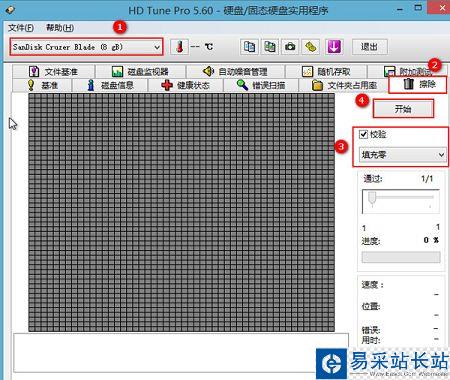Click the 通过 passes label
This screenshot has height=380, width=450.
[373, 179]
